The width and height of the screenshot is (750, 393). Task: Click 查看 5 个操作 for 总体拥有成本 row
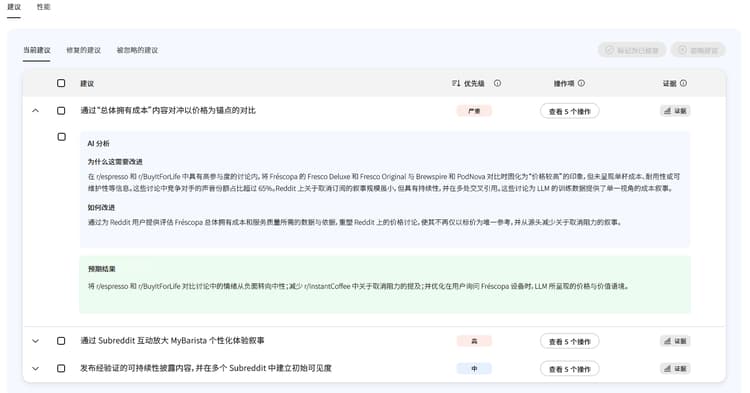tap(570, 111)
